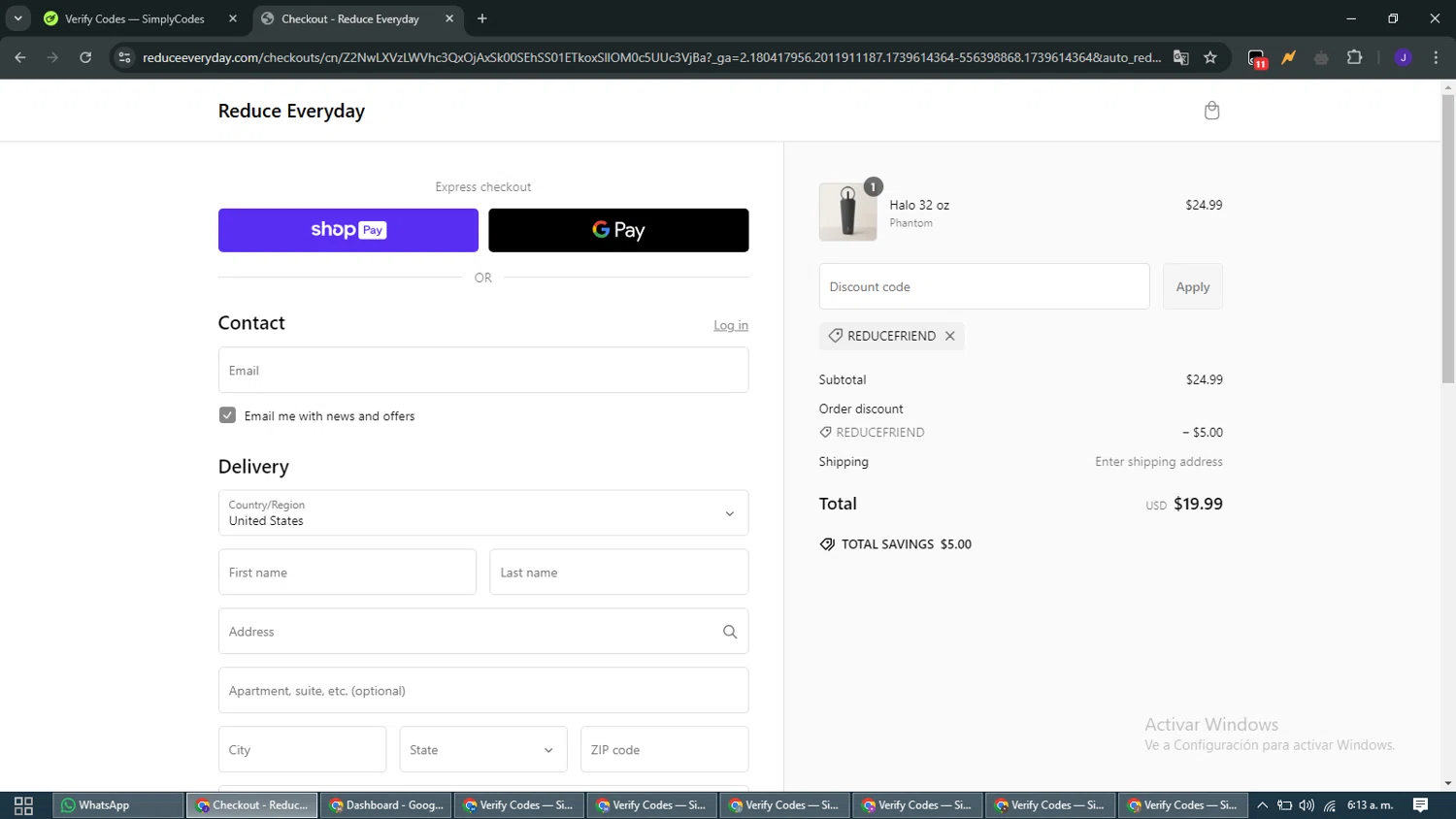Click the yellow lightning extension icon
The width and height of the screenshot is (1456, 819).
(x=1289, y=57)
